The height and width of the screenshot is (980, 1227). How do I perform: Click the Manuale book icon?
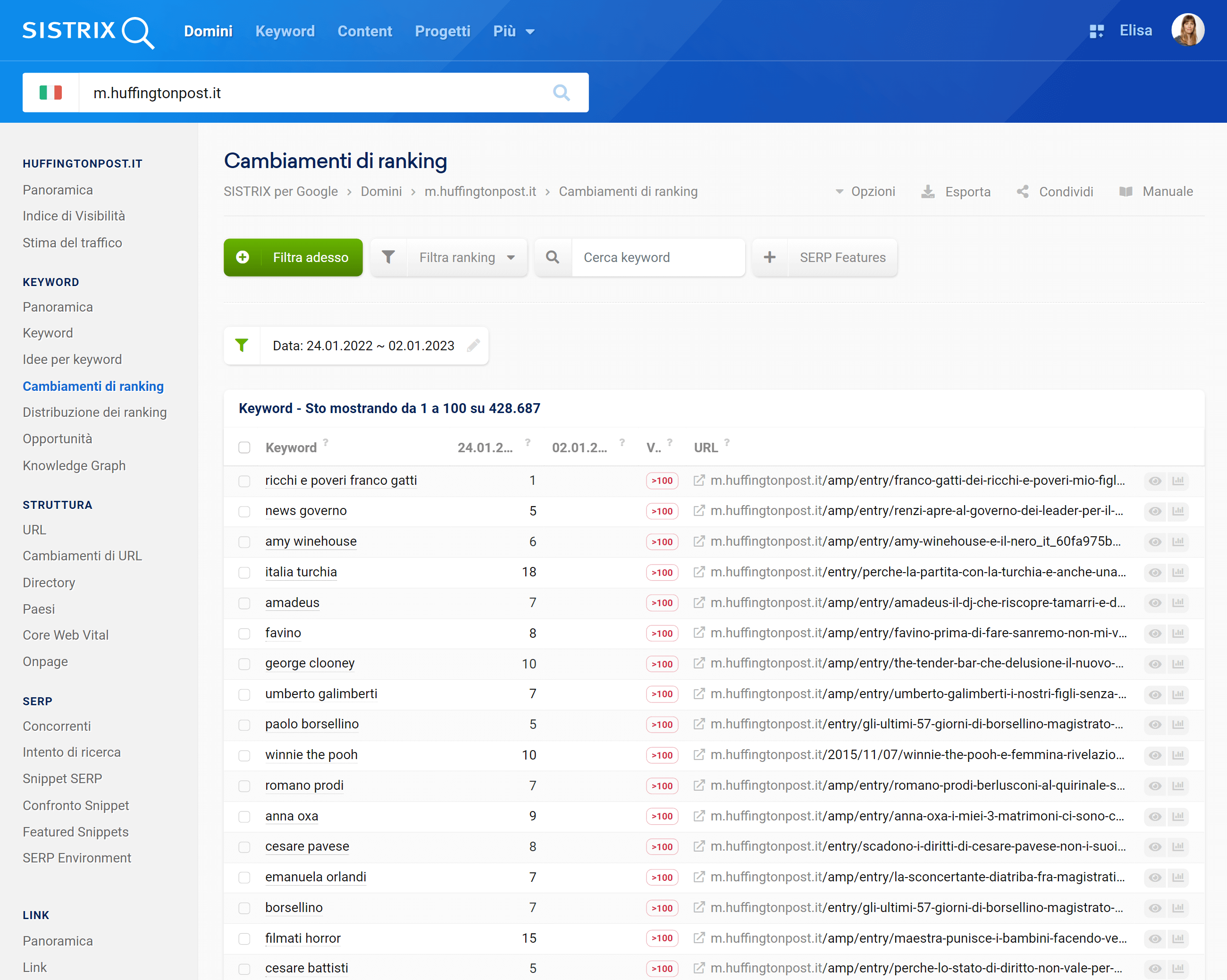(x=1126, y=191)
